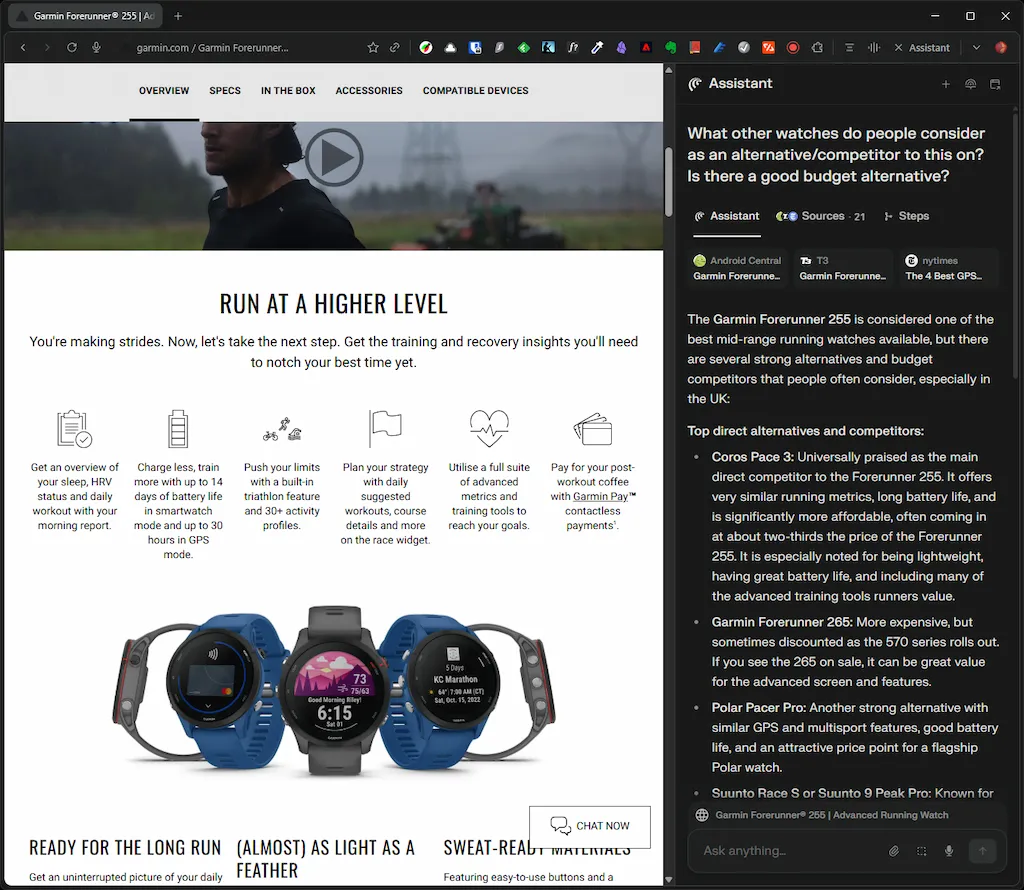Switch to the SPECS tab on the product page
This screenshot has width=1024, height=890.
point(225,90)
